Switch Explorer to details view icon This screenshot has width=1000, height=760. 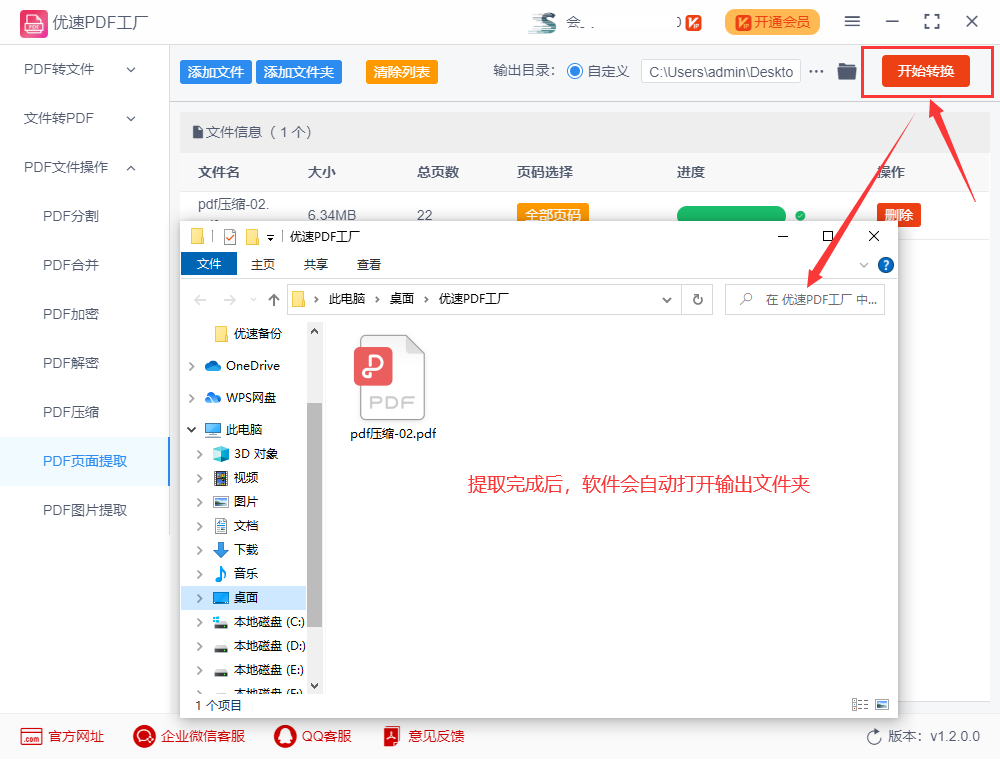[860, 705]
